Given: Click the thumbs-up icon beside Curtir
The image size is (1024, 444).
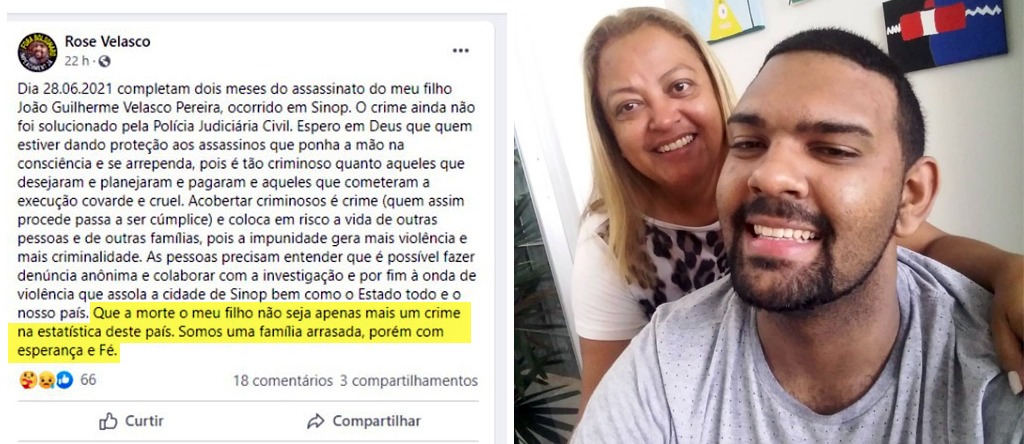Looking at the screenshot, I should point(108,421).
